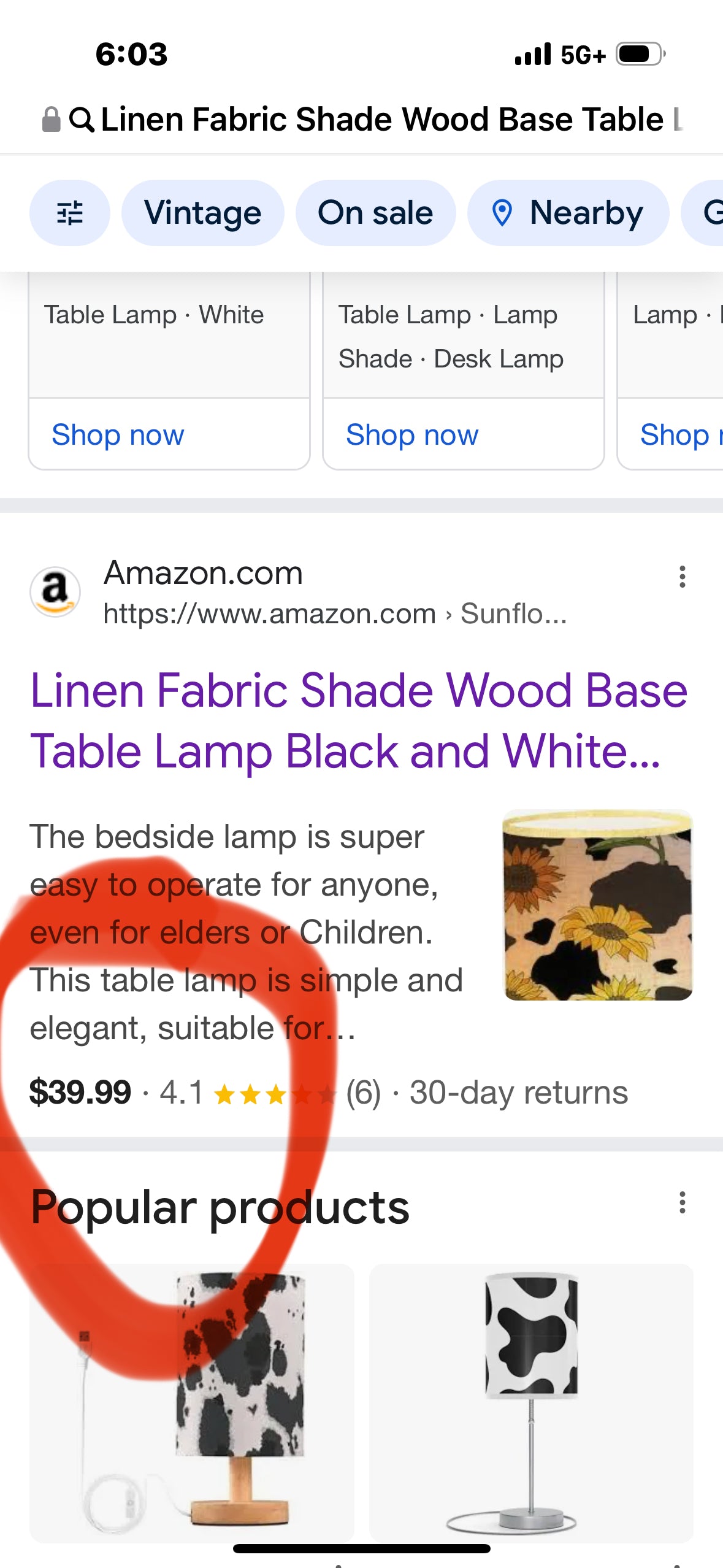723x1568 pixels.
Task: Open the Popular products three-dot menu
Action: (x=682, y=1203)
